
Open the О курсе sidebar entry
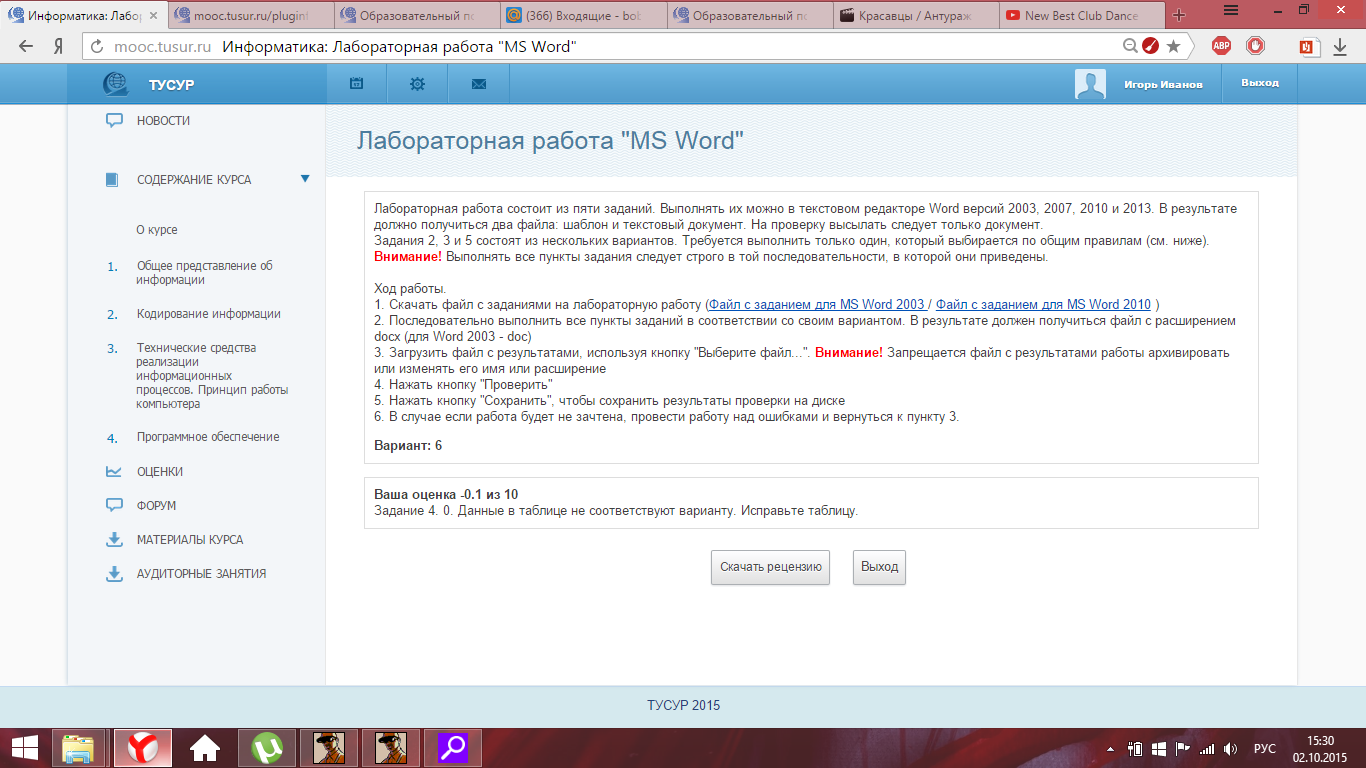pyautogui.click(x=157, y=230)
